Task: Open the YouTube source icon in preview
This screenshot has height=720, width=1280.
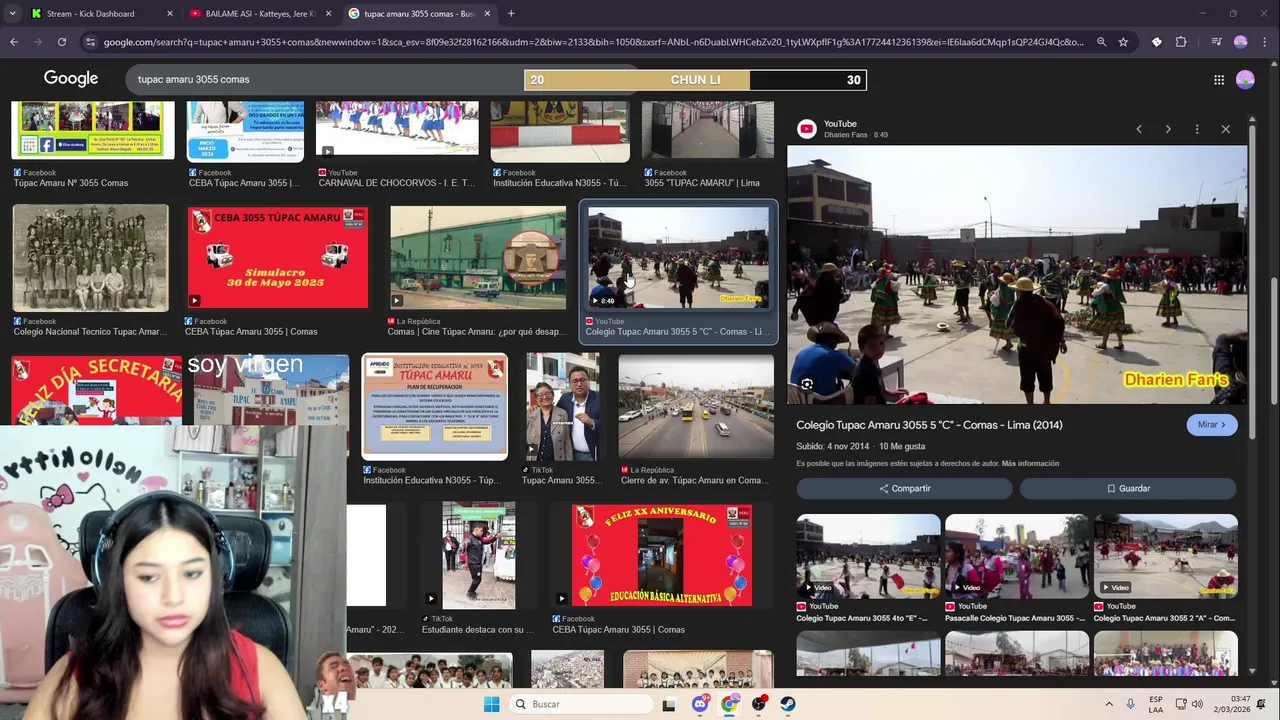Action: click(806, 129)
